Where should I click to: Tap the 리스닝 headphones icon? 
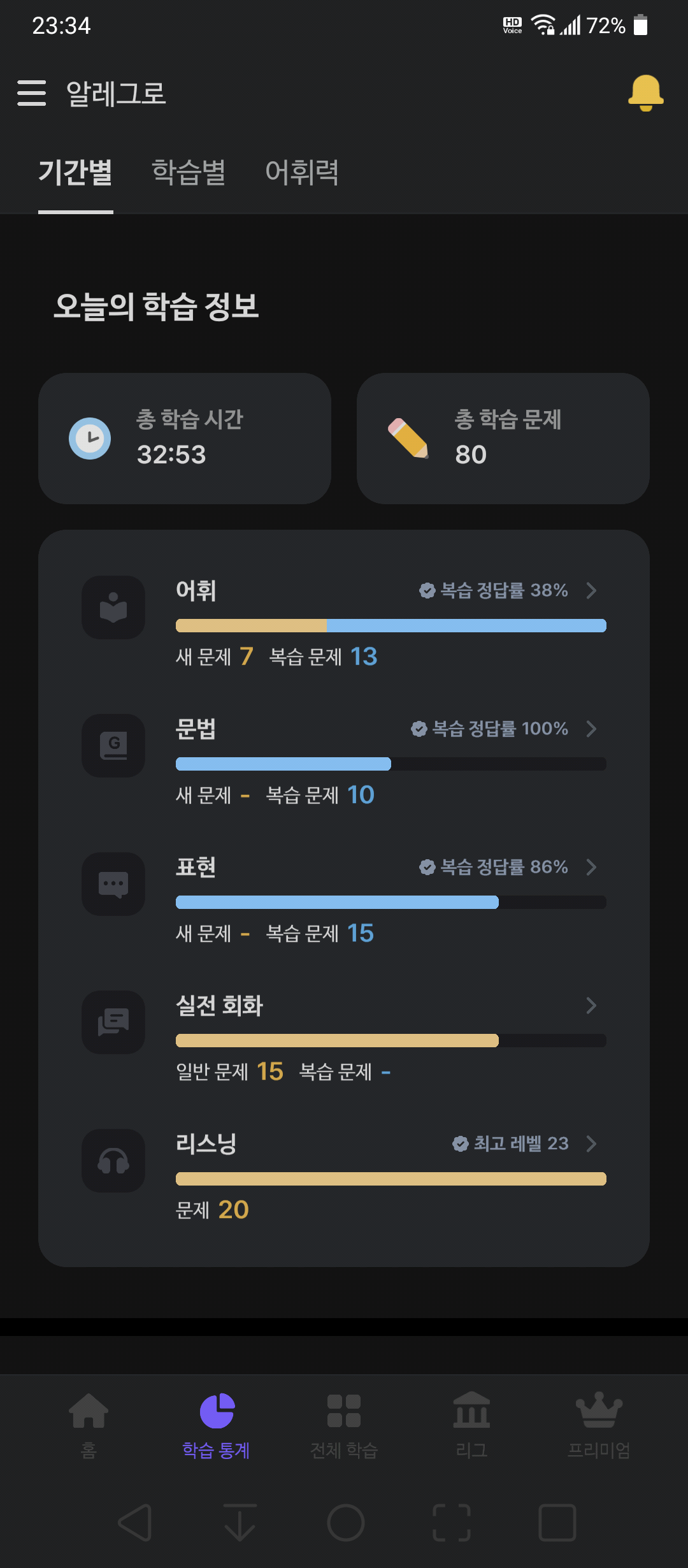pyautogui.click(x=113, y=1161)
